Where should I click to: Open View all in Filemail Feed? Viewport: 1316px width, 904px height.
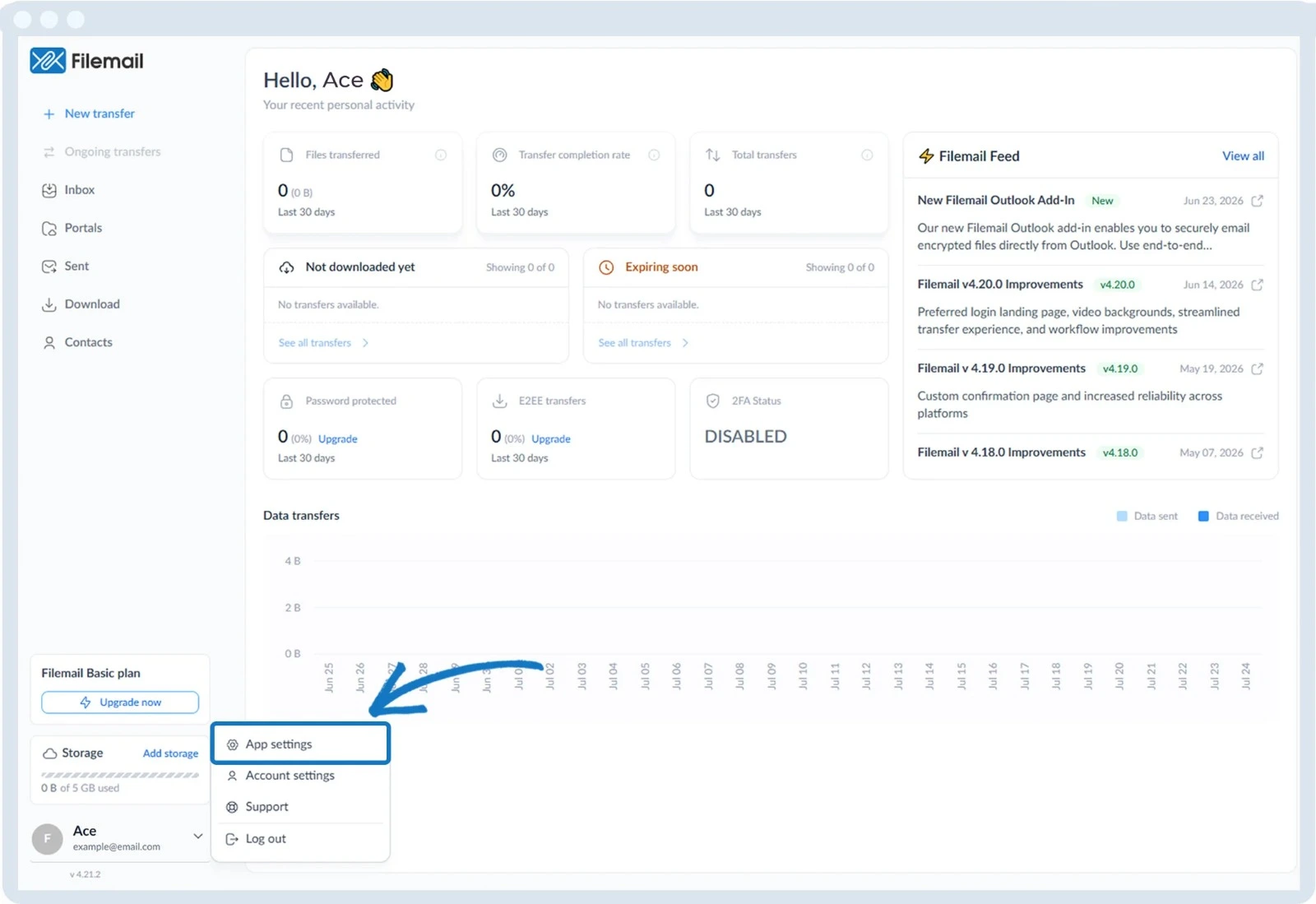click(1243, 155)
